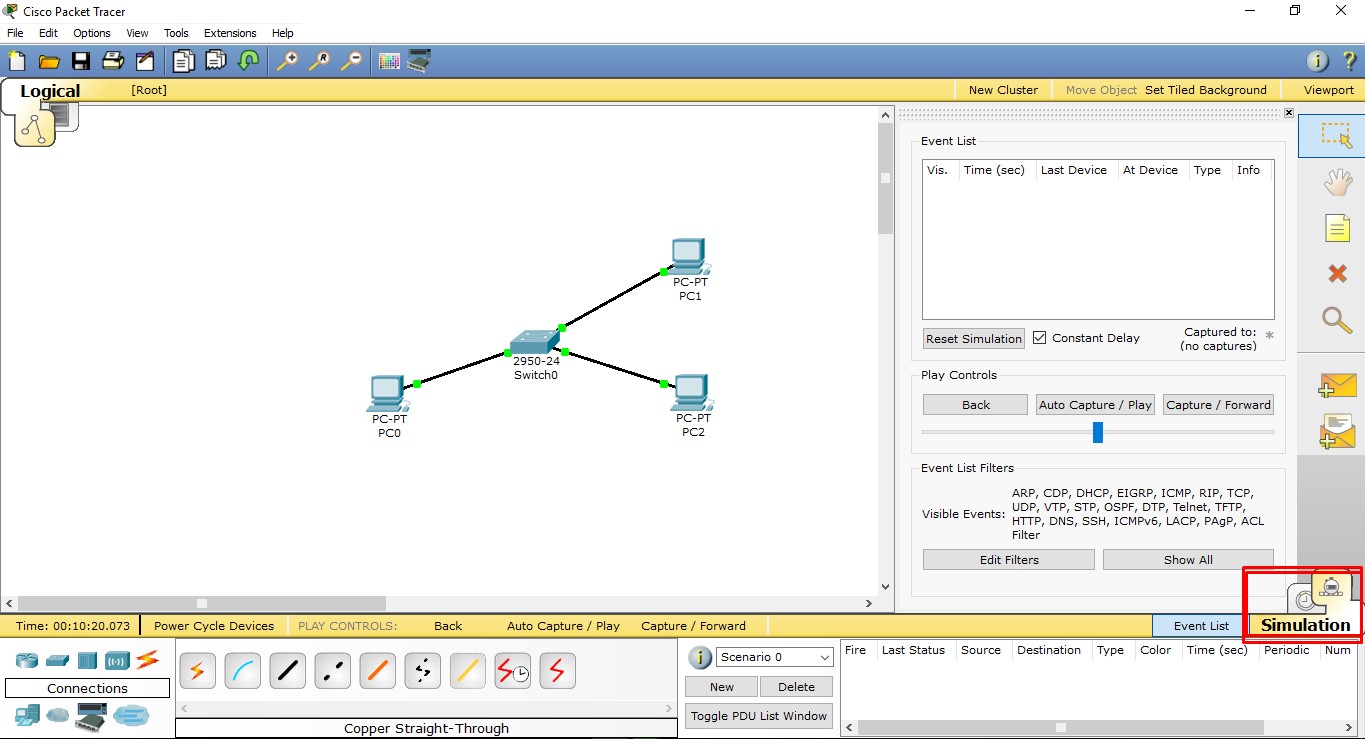Select the Place Note tool
This screenshot has width=1365, height=739.
pyautogui.click(x=1337, y=227)
